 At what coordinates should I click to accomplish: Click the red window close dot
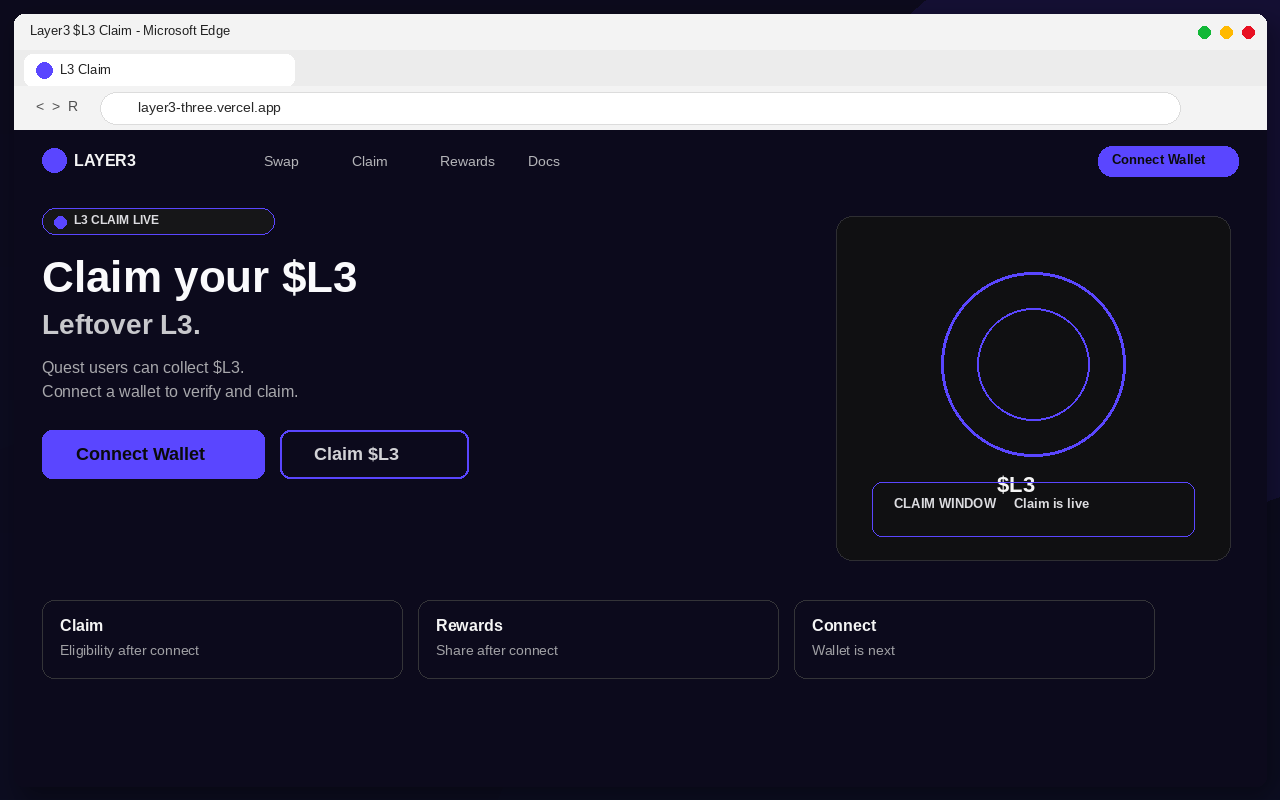coord(1248,33)
